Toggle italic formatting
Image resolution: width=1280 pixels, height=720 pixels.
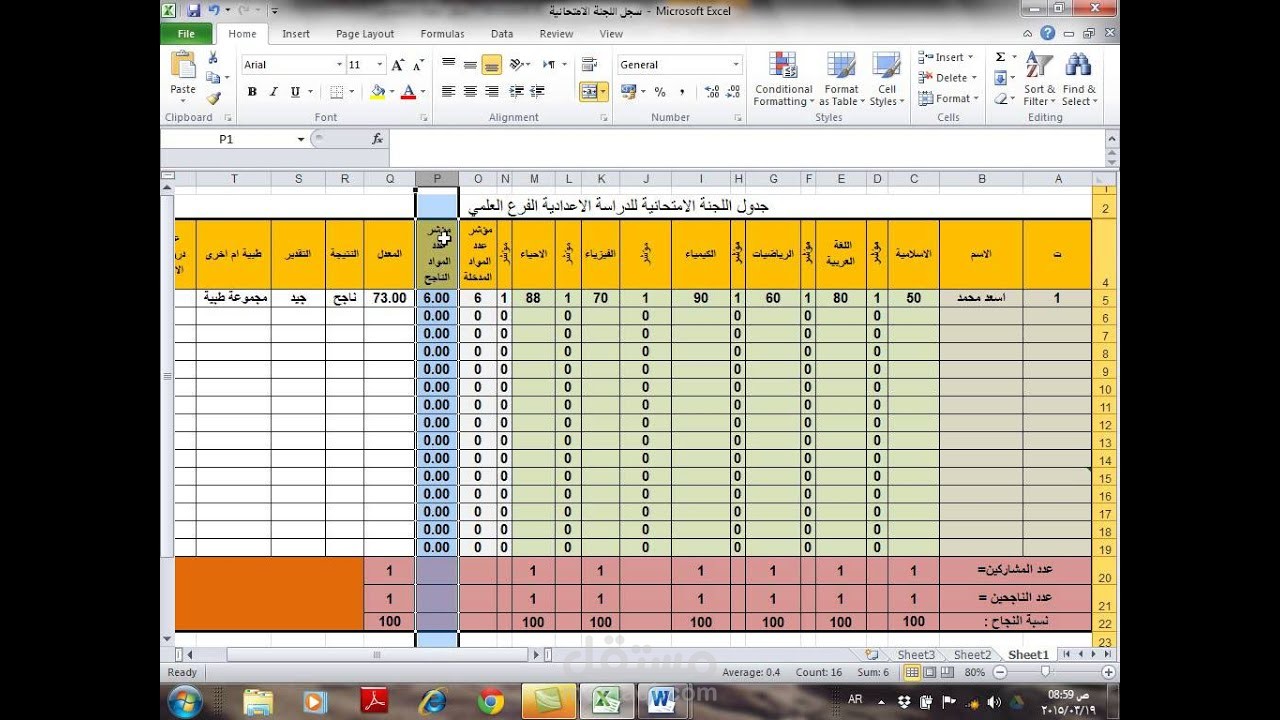point(273,92)
